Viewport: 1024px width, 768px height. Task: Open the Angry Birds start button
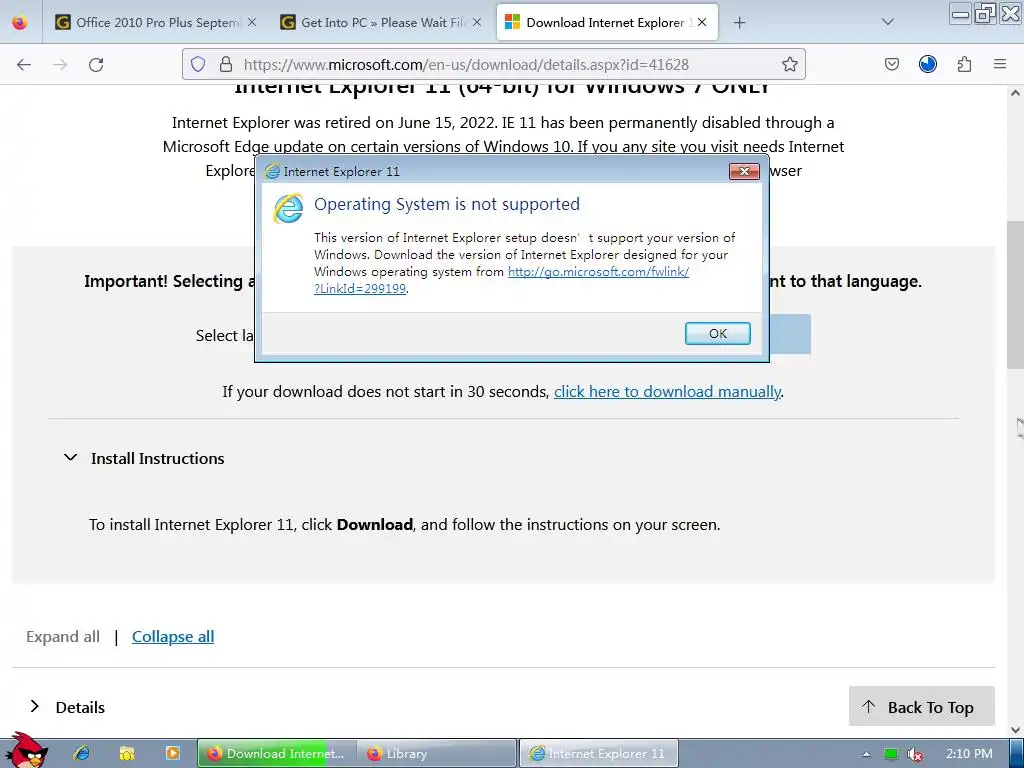(26, 750)
